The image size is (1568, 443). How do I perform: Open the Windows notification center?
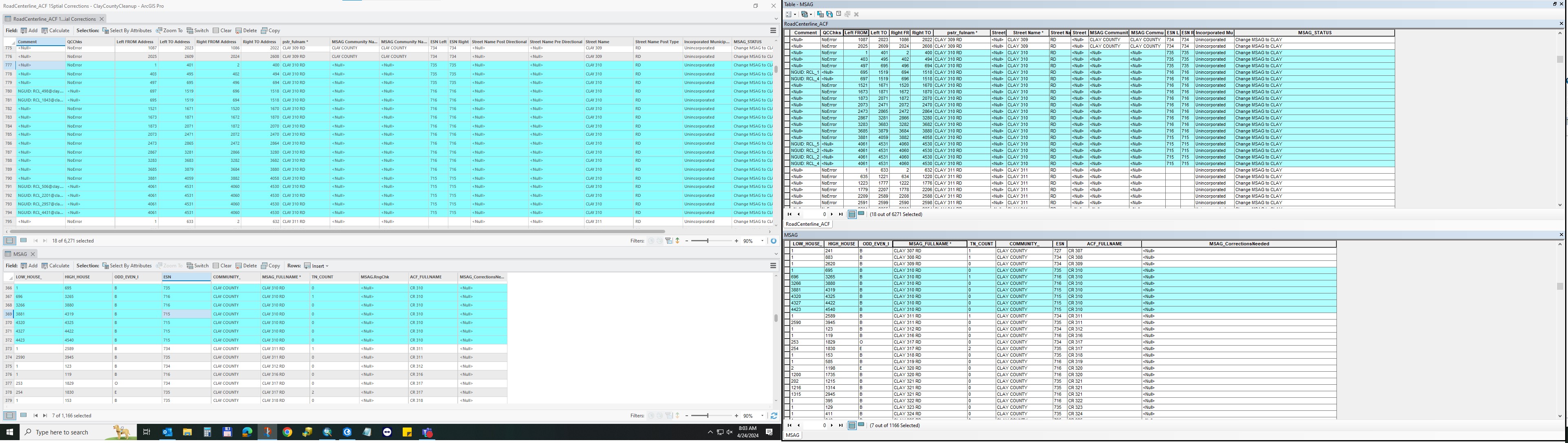(769, 432)
